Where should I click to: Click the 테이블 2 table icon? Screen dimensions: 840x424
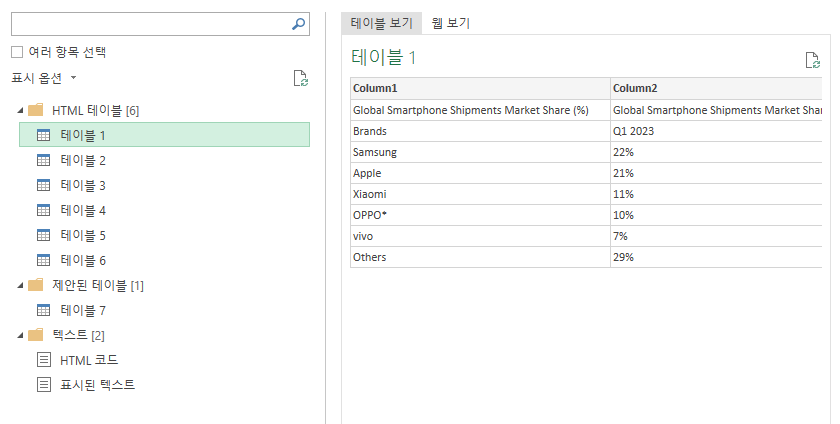tap(43, 160)
